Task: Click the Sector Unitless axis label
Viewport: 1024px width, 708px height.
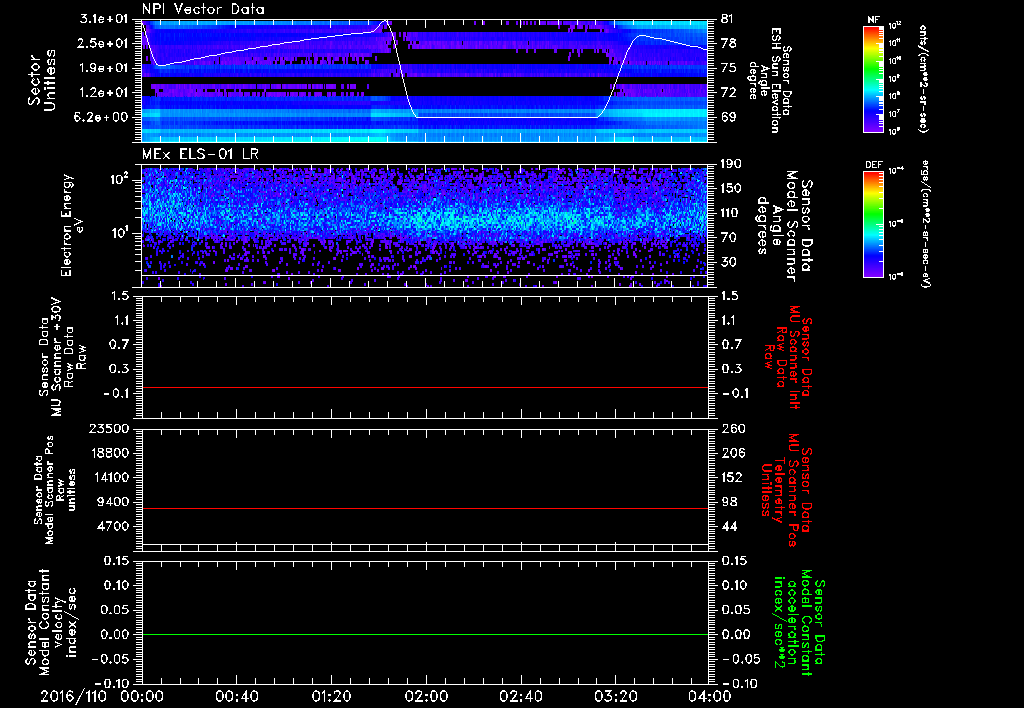Action: (x=42, y=80)
